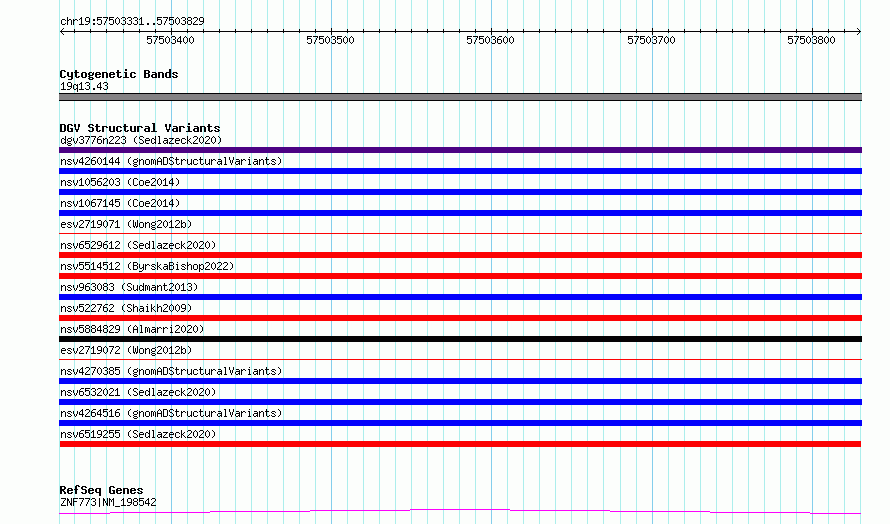Click the blue nsv4260144 variant bar
This screenshot has width=890, height=524.
point(460,171)
